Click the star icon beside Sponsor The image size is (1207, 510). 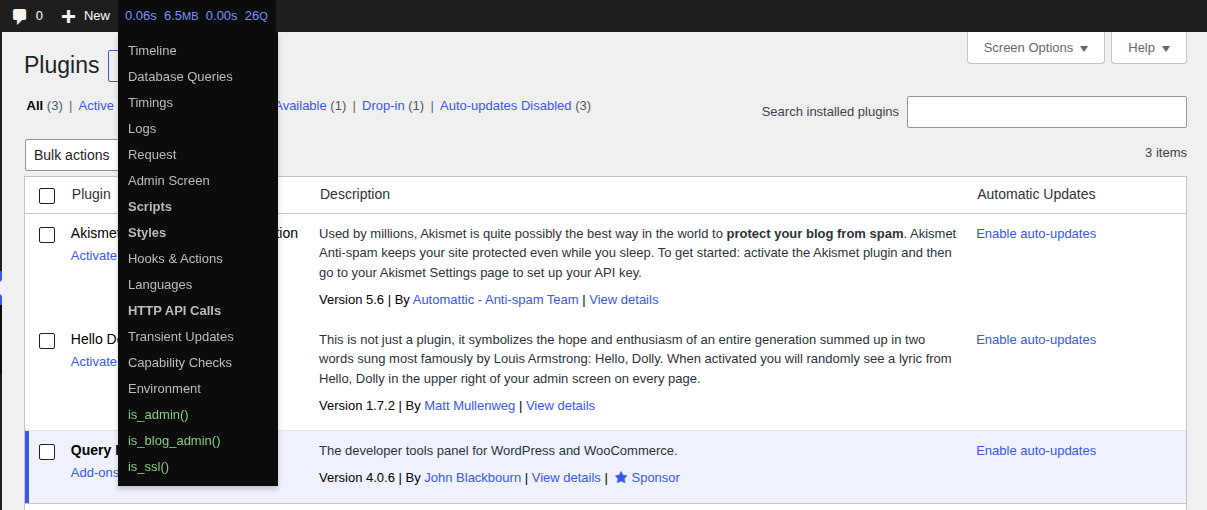tap(621, 478)
